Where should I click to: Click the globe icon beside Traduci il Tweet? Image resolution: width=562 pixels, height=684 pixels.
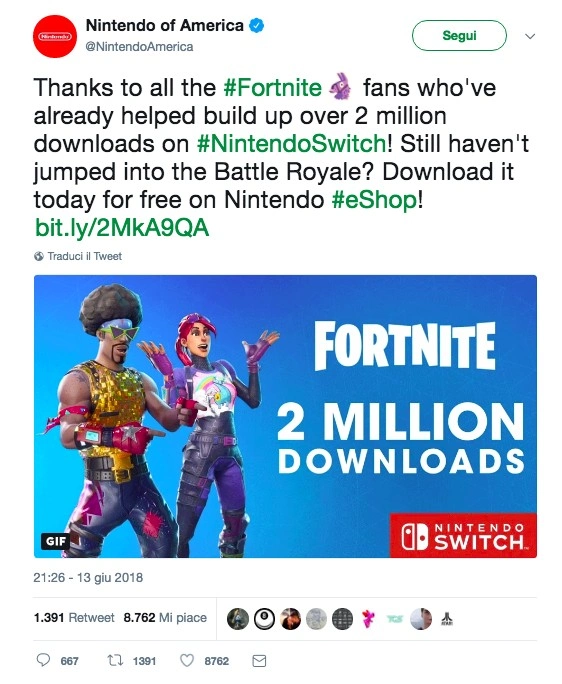39,256
